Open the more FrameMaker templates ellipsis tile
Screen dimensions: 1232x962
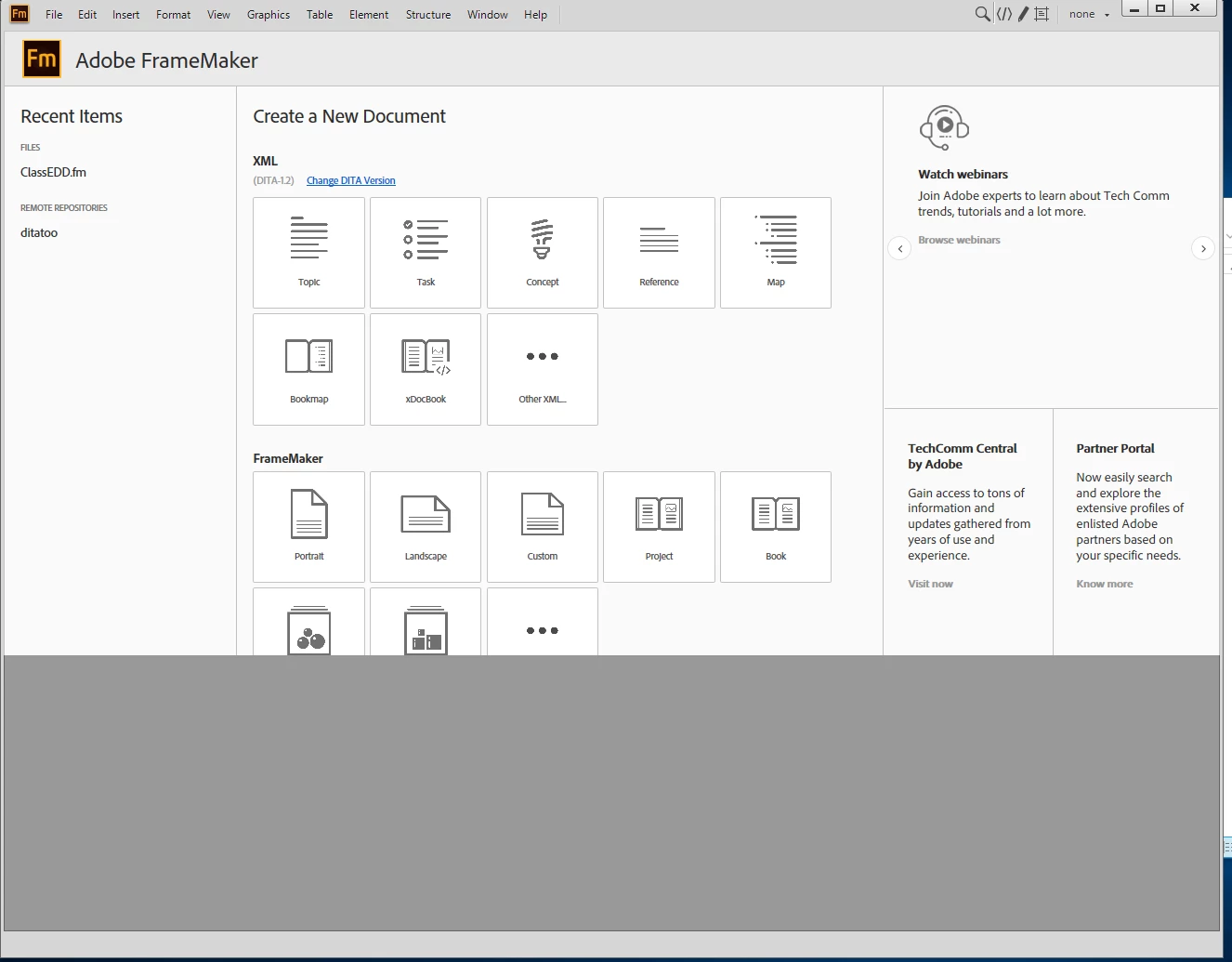coord(543,622)
